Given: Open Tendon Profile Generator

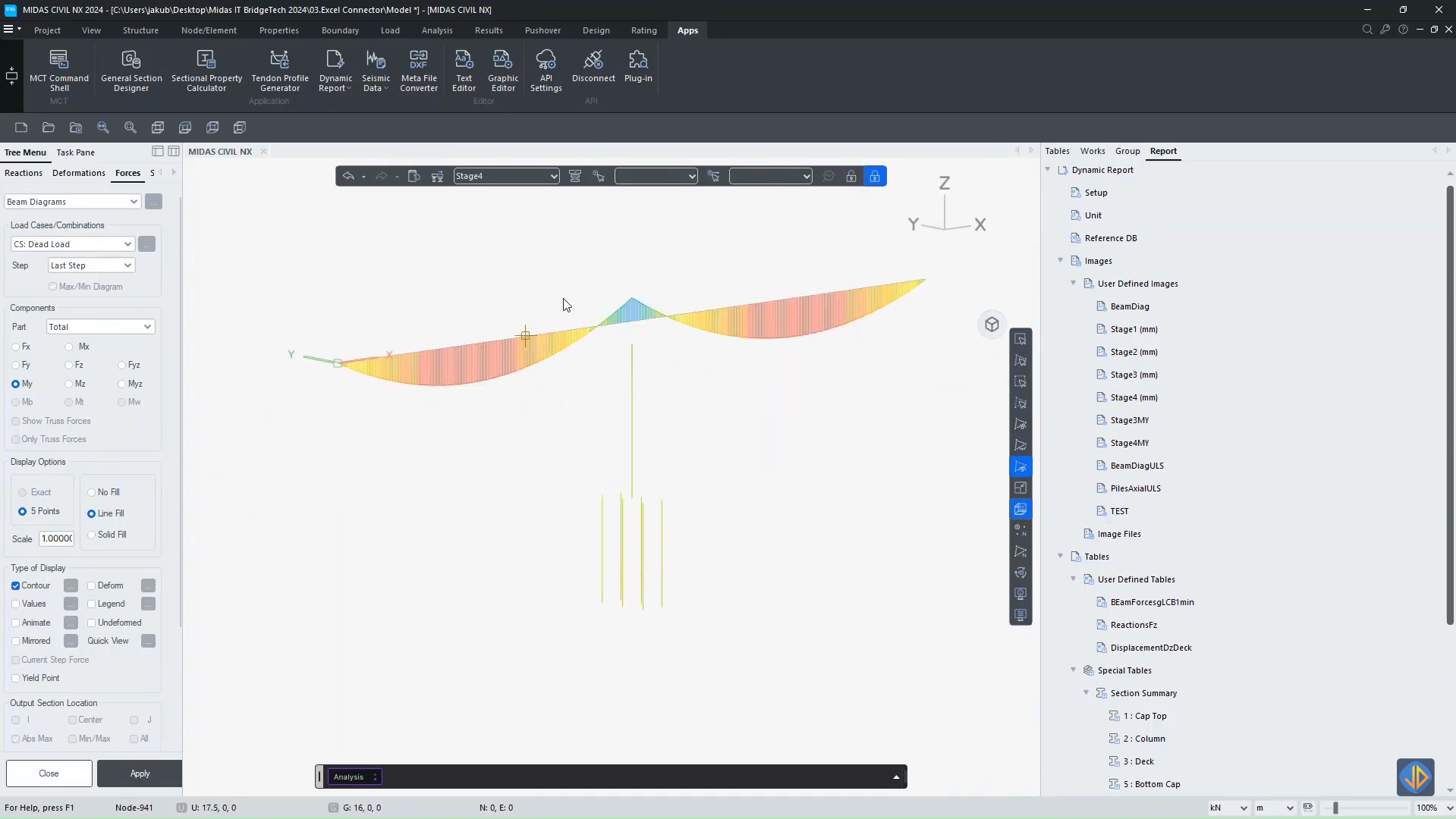Looking at the screenshot, I should coord(280,70).
